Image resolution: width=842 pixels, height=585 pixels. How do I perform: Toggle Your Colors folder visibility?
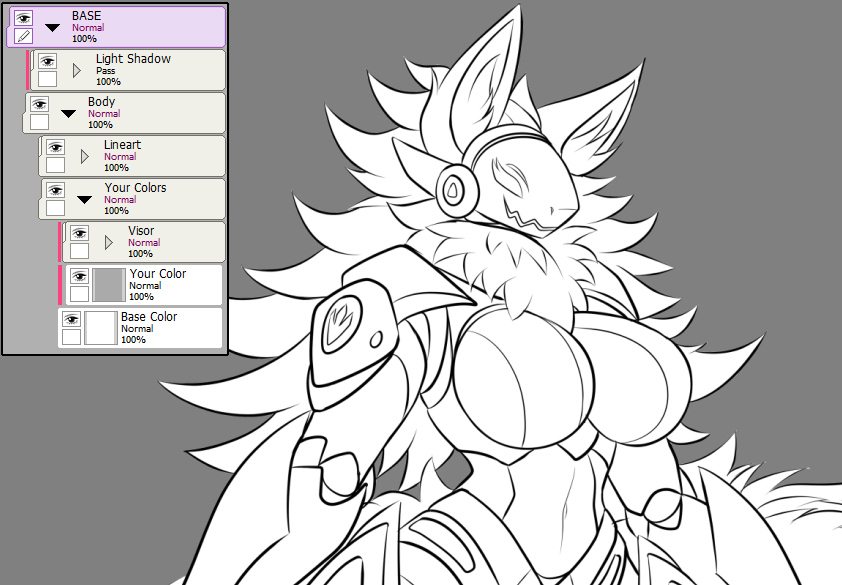click(55, 190)
